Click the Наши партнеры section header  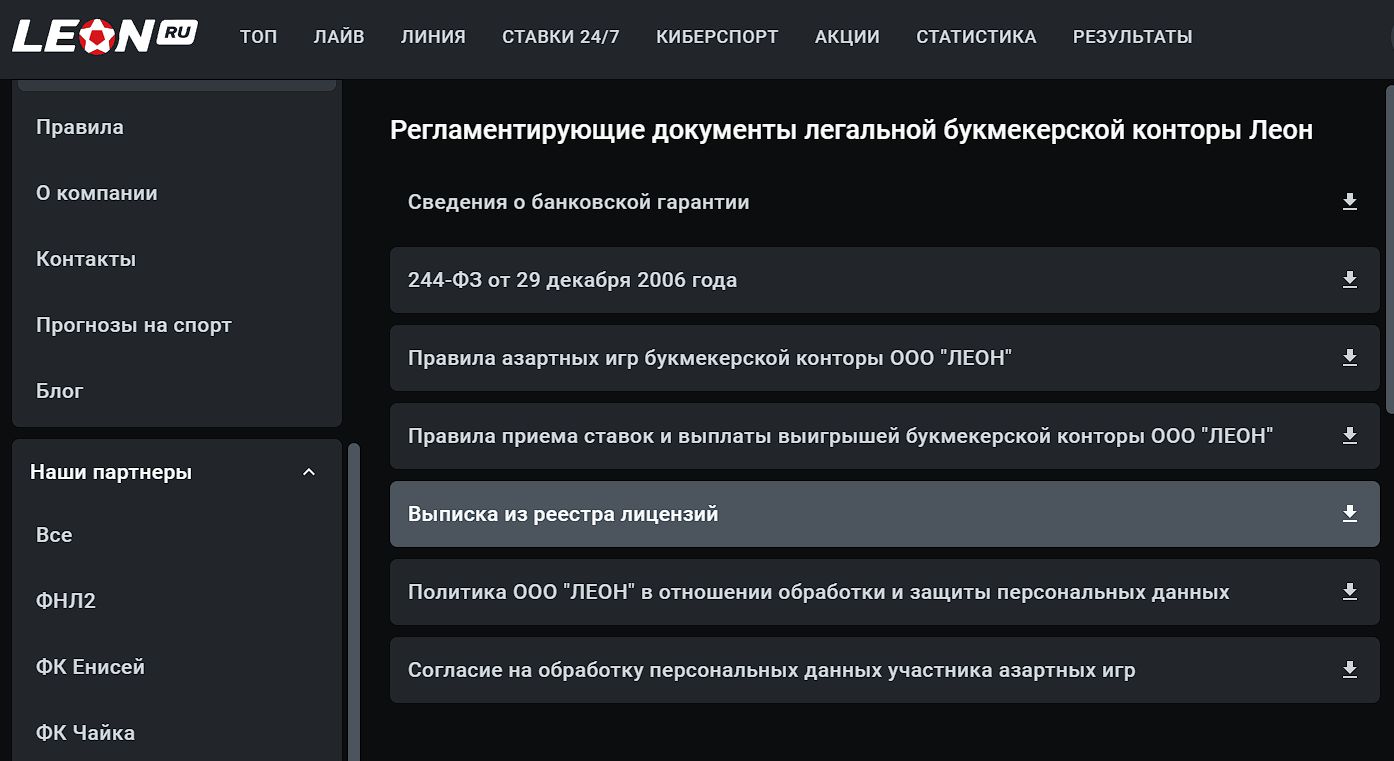click(x=177, y=472)
